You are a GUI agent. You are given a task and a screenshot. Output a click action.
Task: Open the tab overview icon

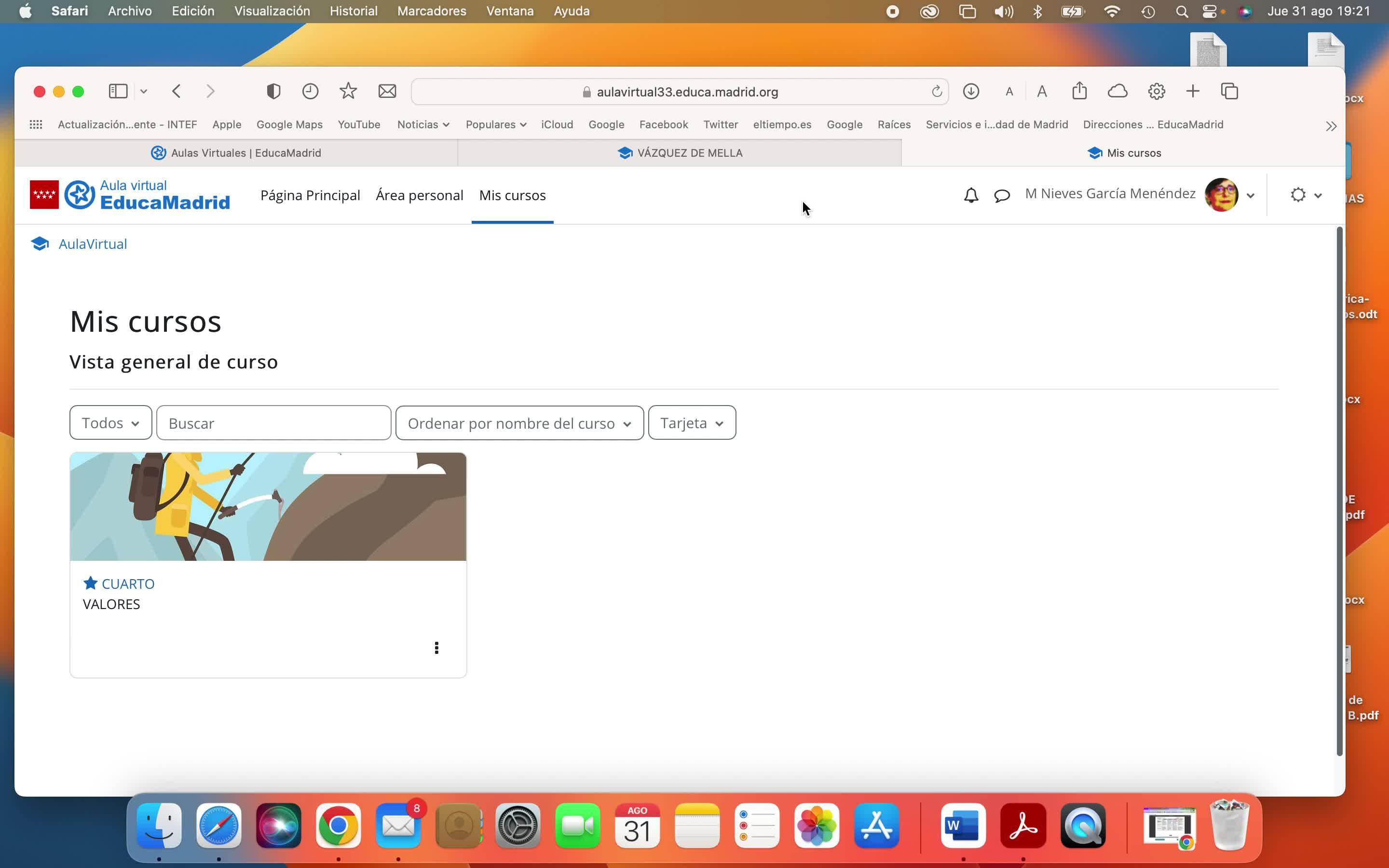click(x=1229, y=91)
